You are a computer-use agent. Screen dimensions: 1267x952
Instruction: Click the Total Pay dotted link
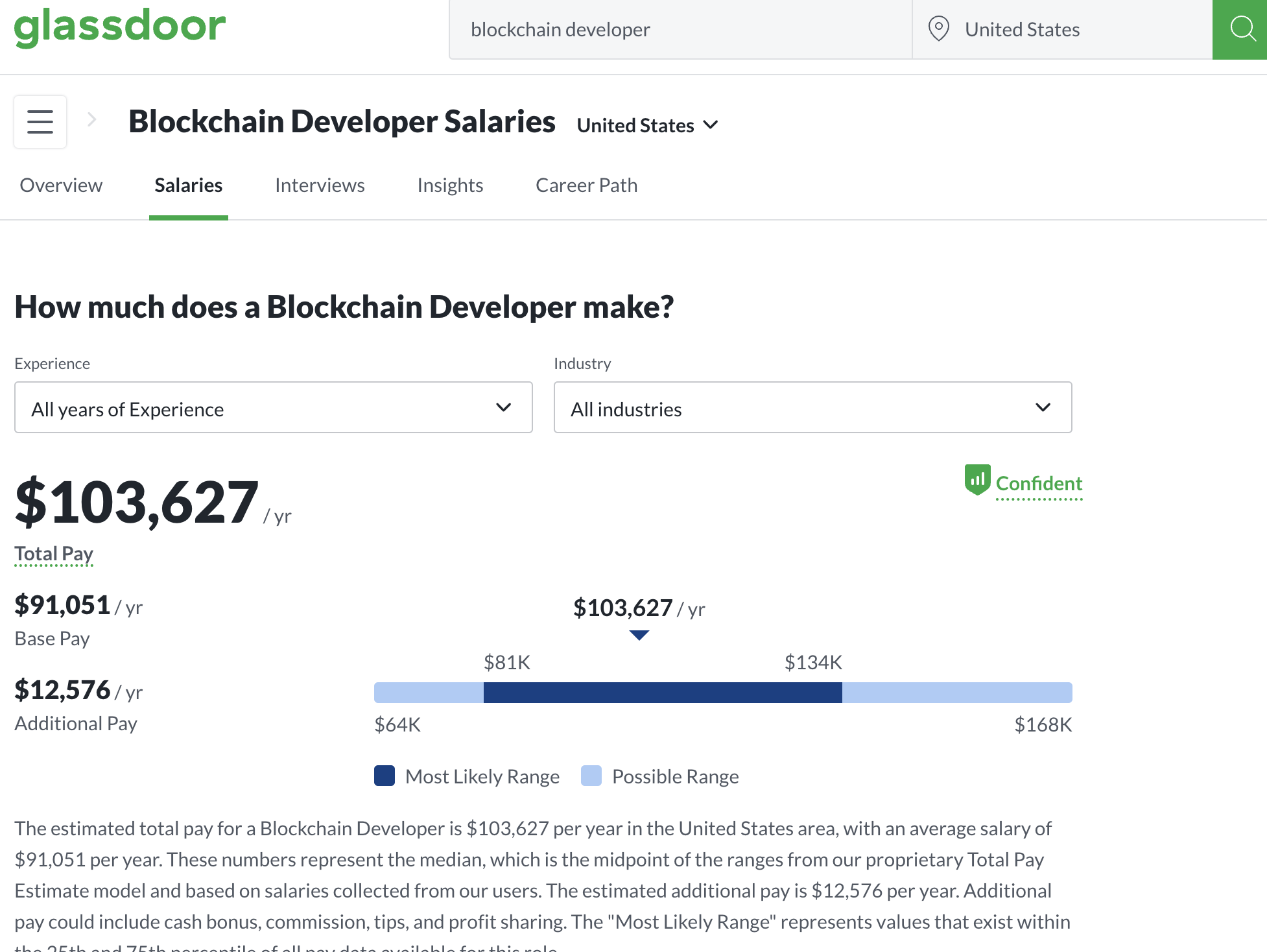point(54,554)
